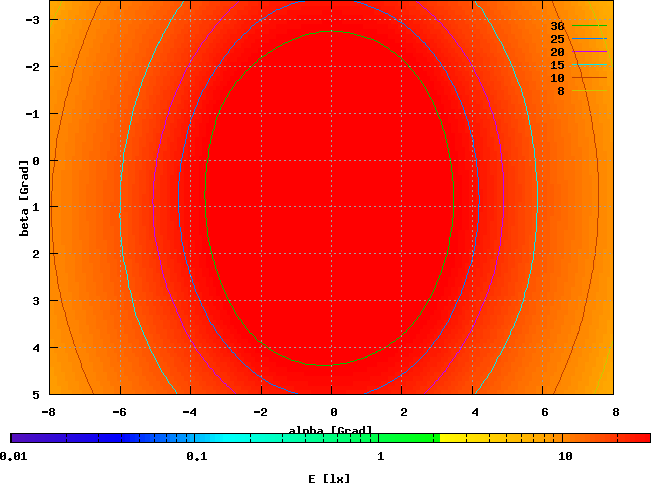Toggle the cyan legend entry 15
The height and width of the screenshot is (483, 651).
(x=590, y=65)
